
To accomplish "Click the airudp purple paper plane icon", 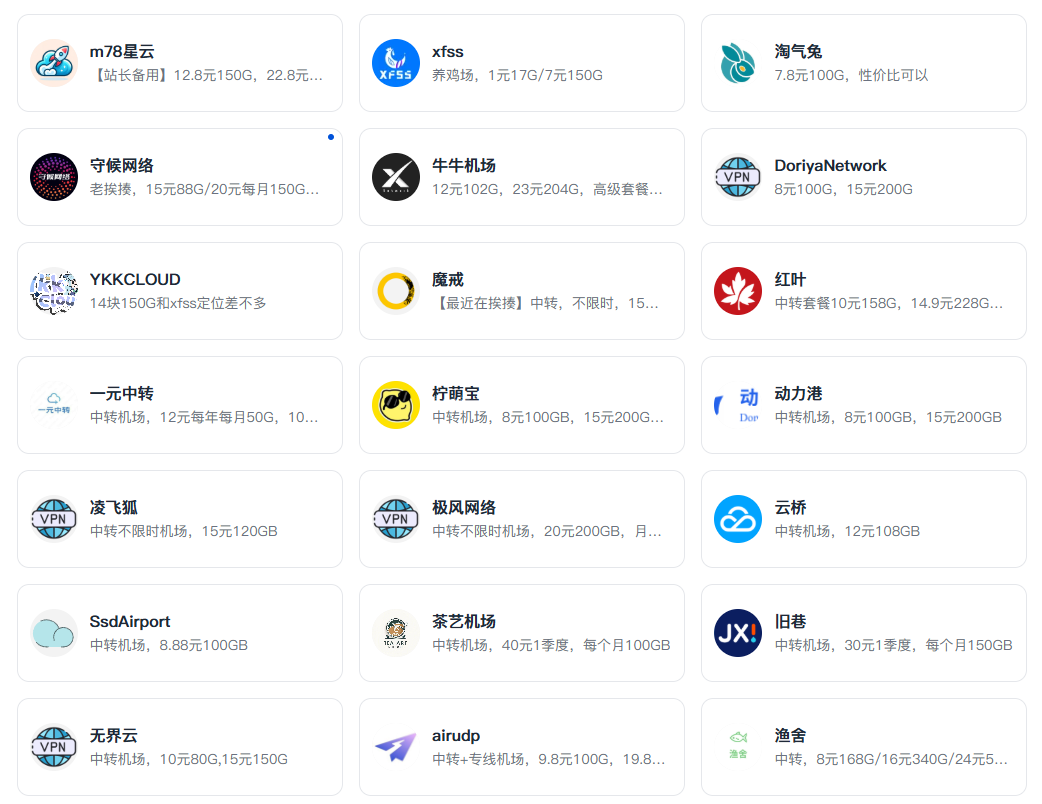I will [396, 747].
